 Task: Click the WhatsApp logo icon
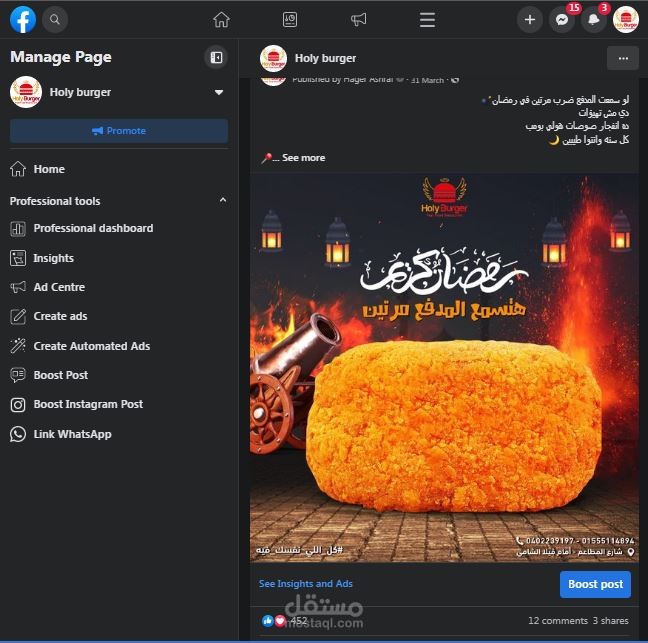18,434
